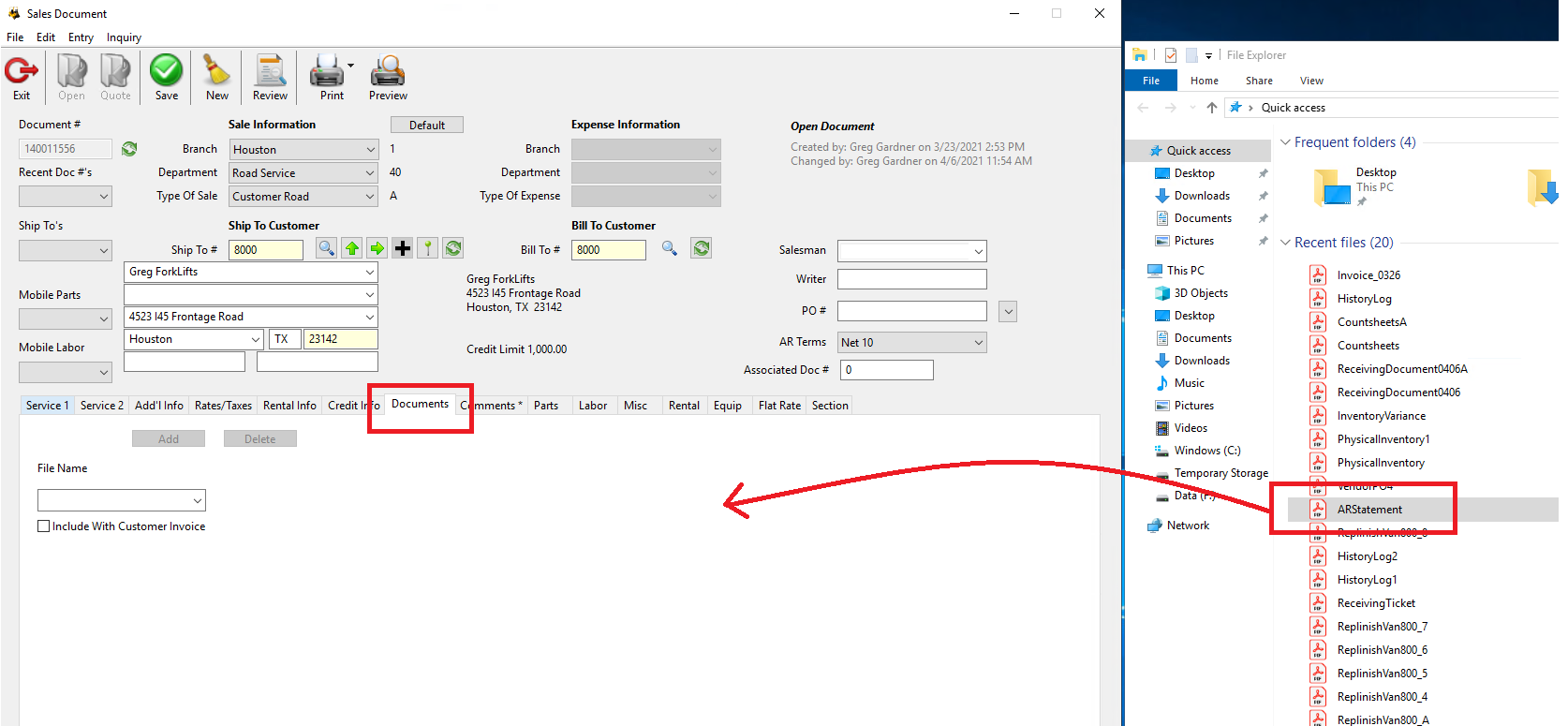Open the AR Terms dropdown
Screen dimensions: 1568x726
[x=979, y=343]
